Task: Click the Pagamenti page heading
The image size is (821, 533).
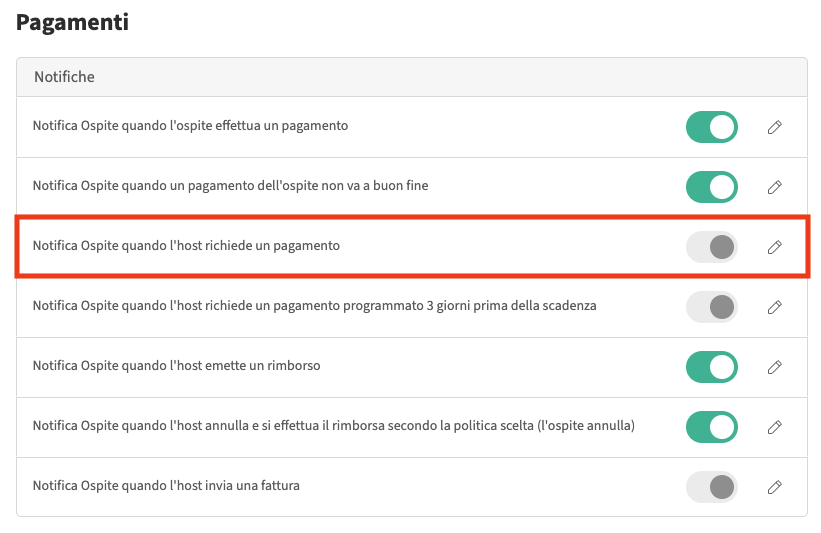Action: [72, 22]
